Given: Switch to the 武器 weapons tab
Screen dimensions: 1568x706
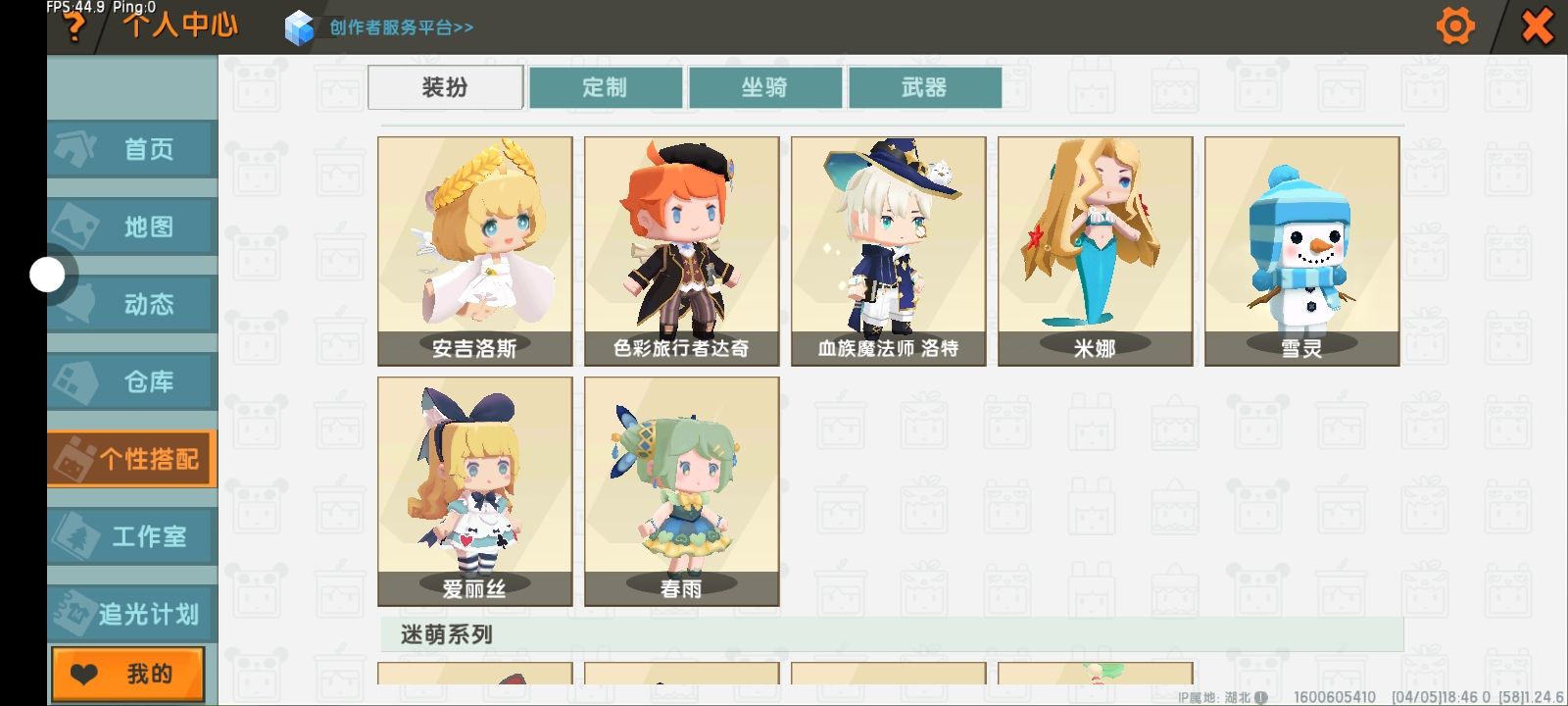Looking at the screenshot, I should click(x=924, y=87).
